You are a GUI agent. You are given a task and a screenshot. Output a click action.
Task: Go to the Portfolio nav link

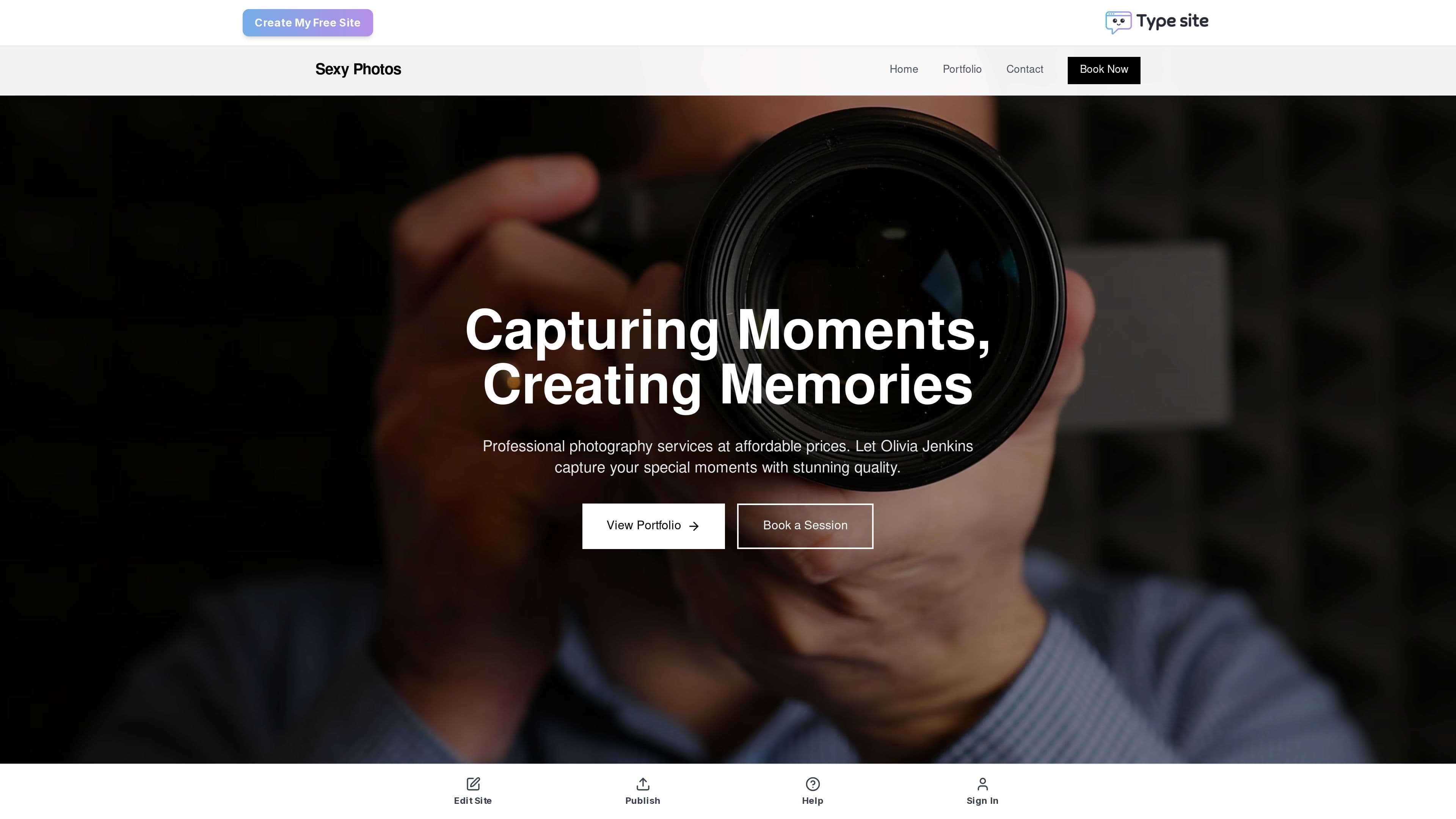tap(962, 69)
